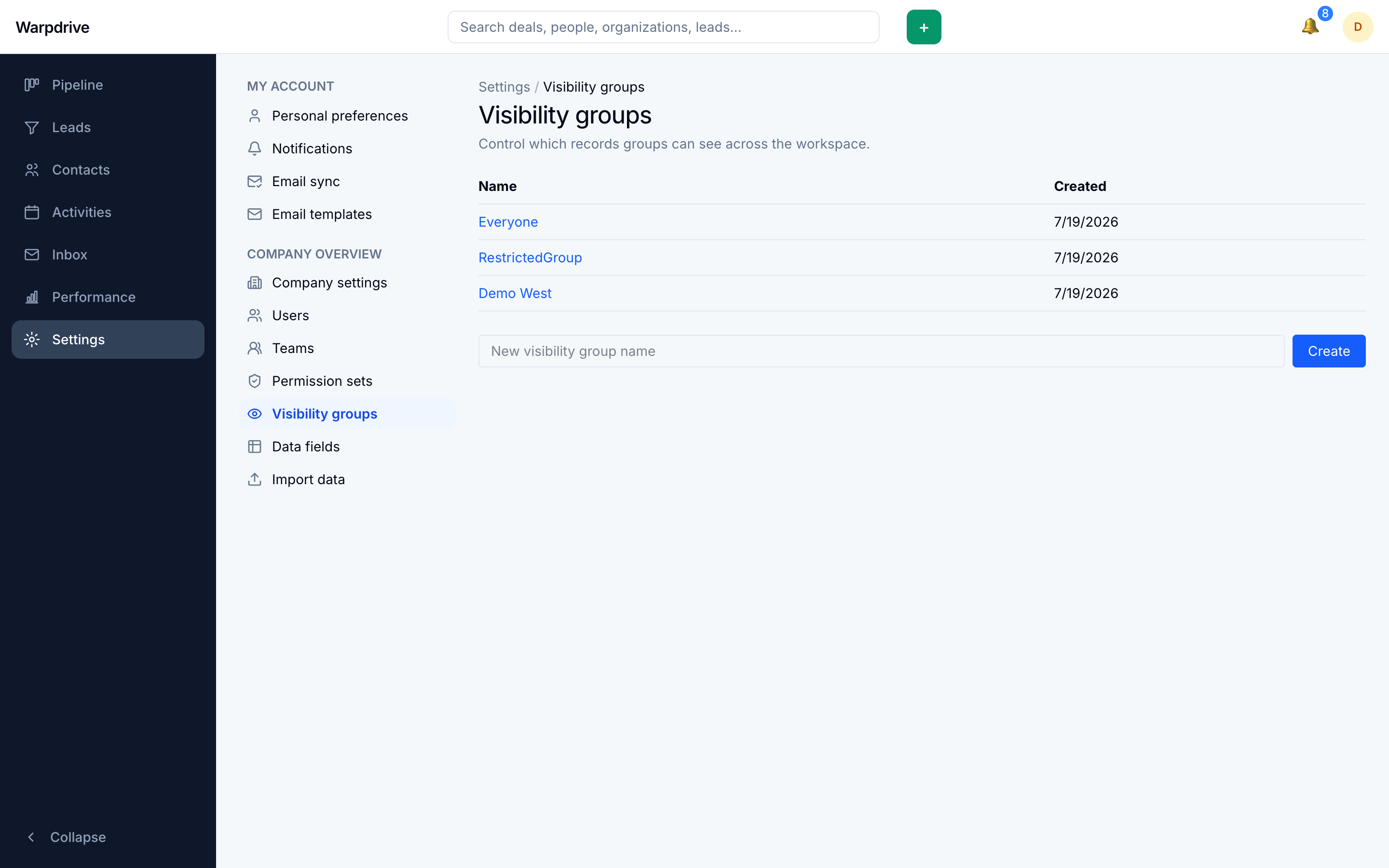Click the green plus add button
1389x868 pixels.
point(924,27)
